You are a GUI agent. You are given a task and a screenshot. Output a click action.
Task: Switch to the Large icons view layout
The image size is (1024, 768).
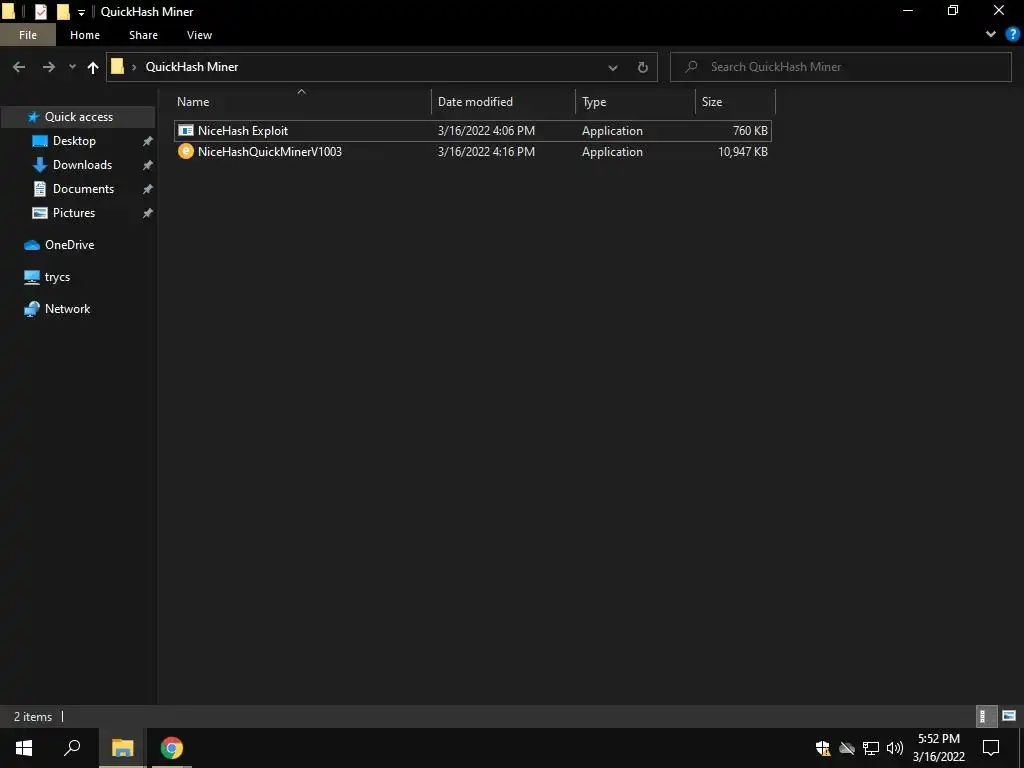coord(1009,716)
